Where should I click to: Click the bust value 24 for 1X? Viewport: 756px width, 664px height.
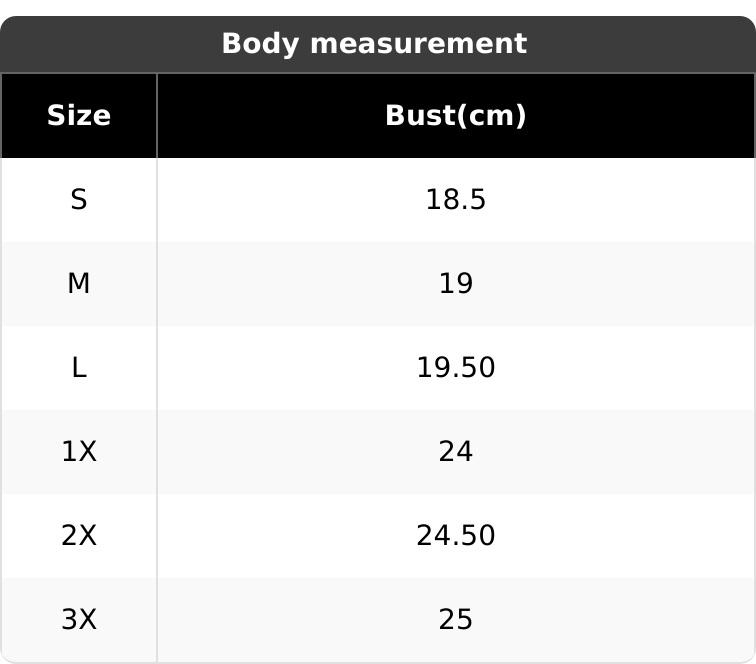(x=455, y=452)
